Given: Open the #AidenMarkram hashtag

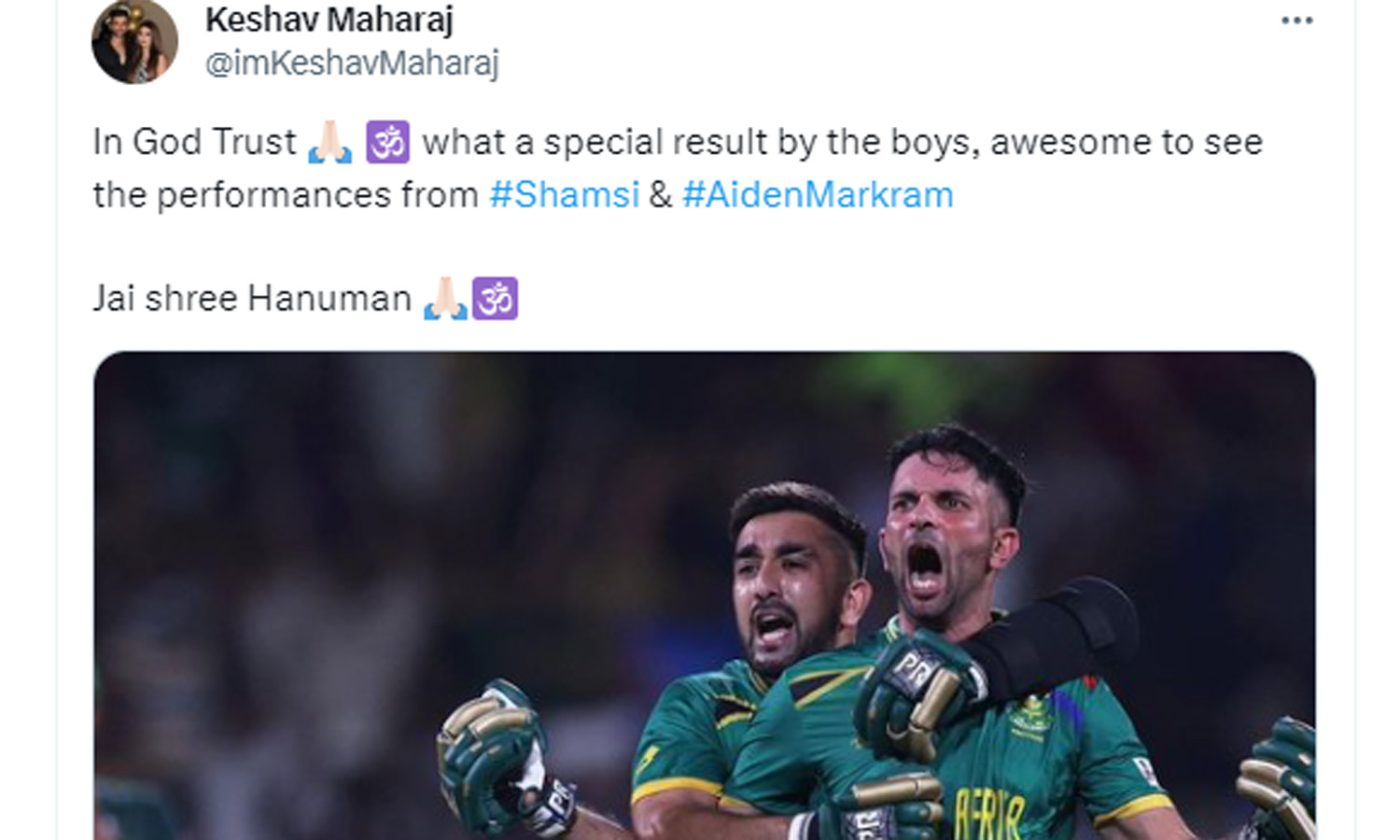Looking at the screenshot, I should (x=818, y=195).
